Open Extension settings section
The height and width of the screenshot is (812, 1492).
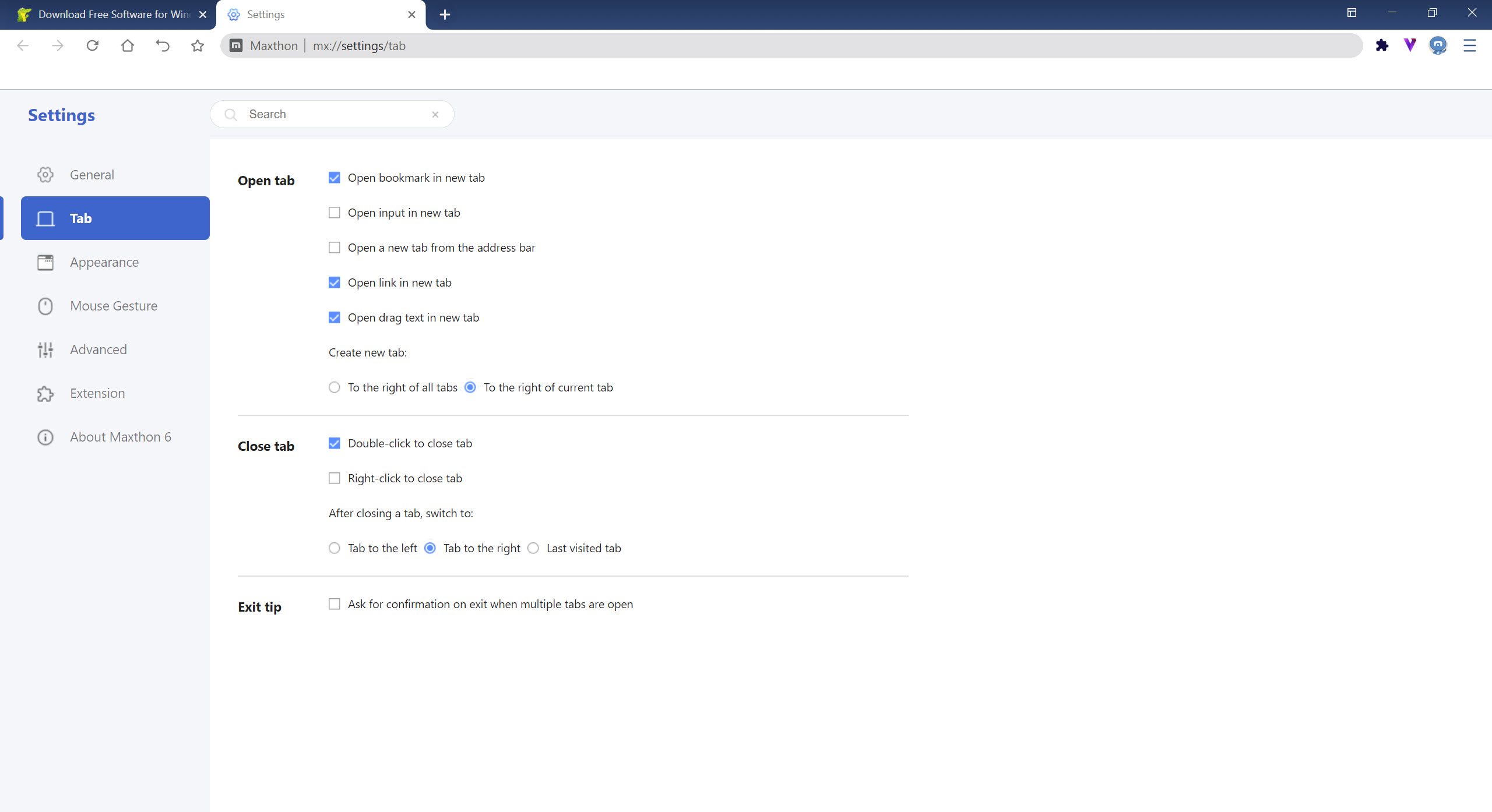(115, 393)
